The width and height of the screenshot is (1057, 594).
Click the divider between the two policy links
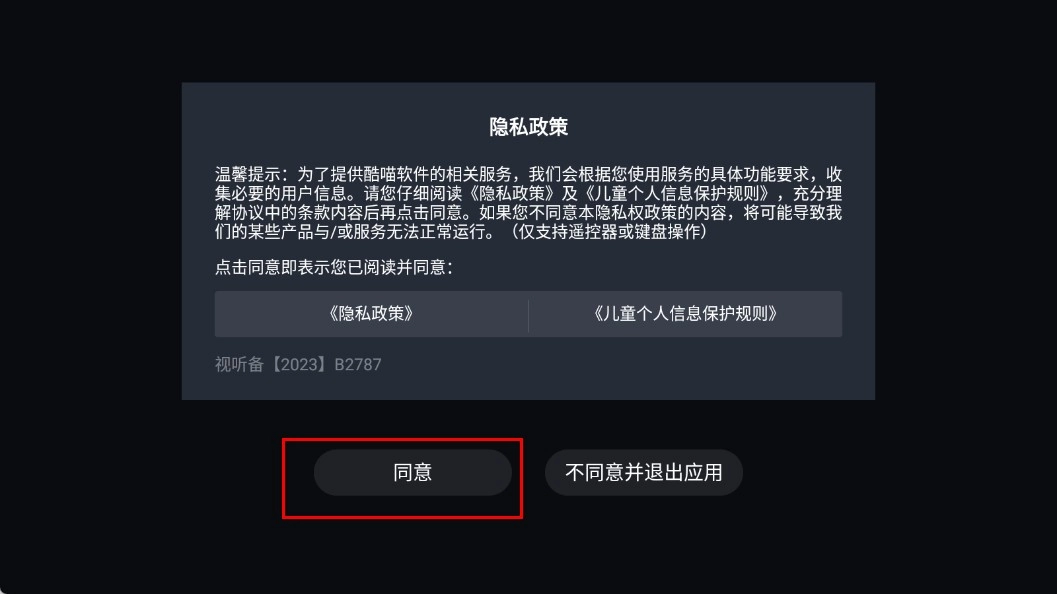(528, 314)
